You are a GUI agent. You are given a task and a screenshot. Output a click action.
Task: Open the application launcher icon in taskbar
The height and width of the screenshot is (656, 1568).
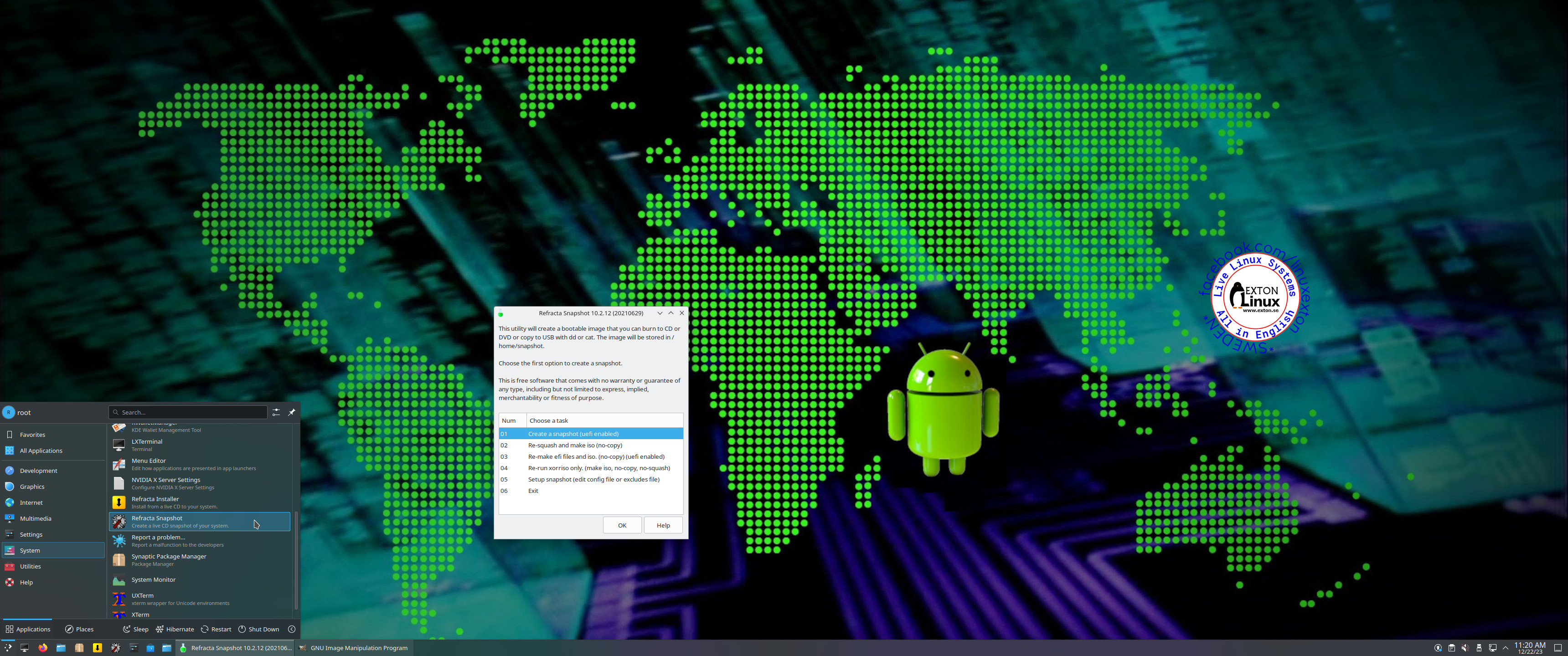[x=8, y=647]
